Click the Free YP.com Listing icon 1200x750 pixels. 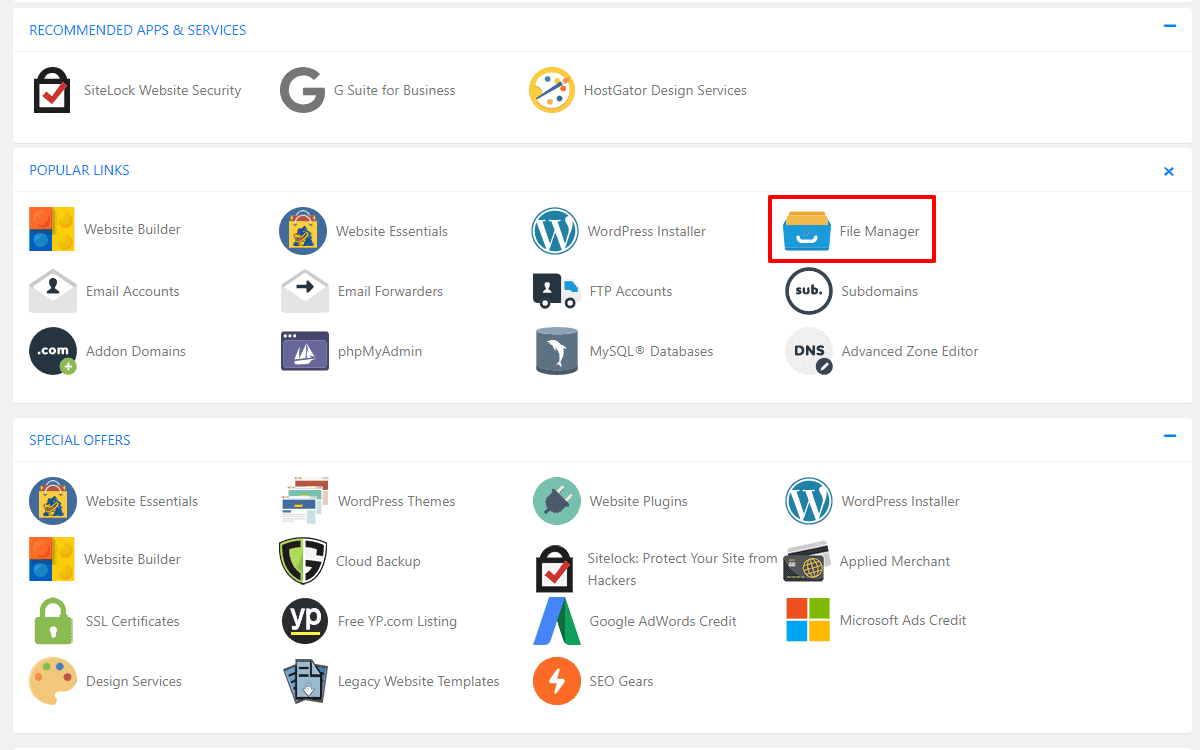(305, 621)
